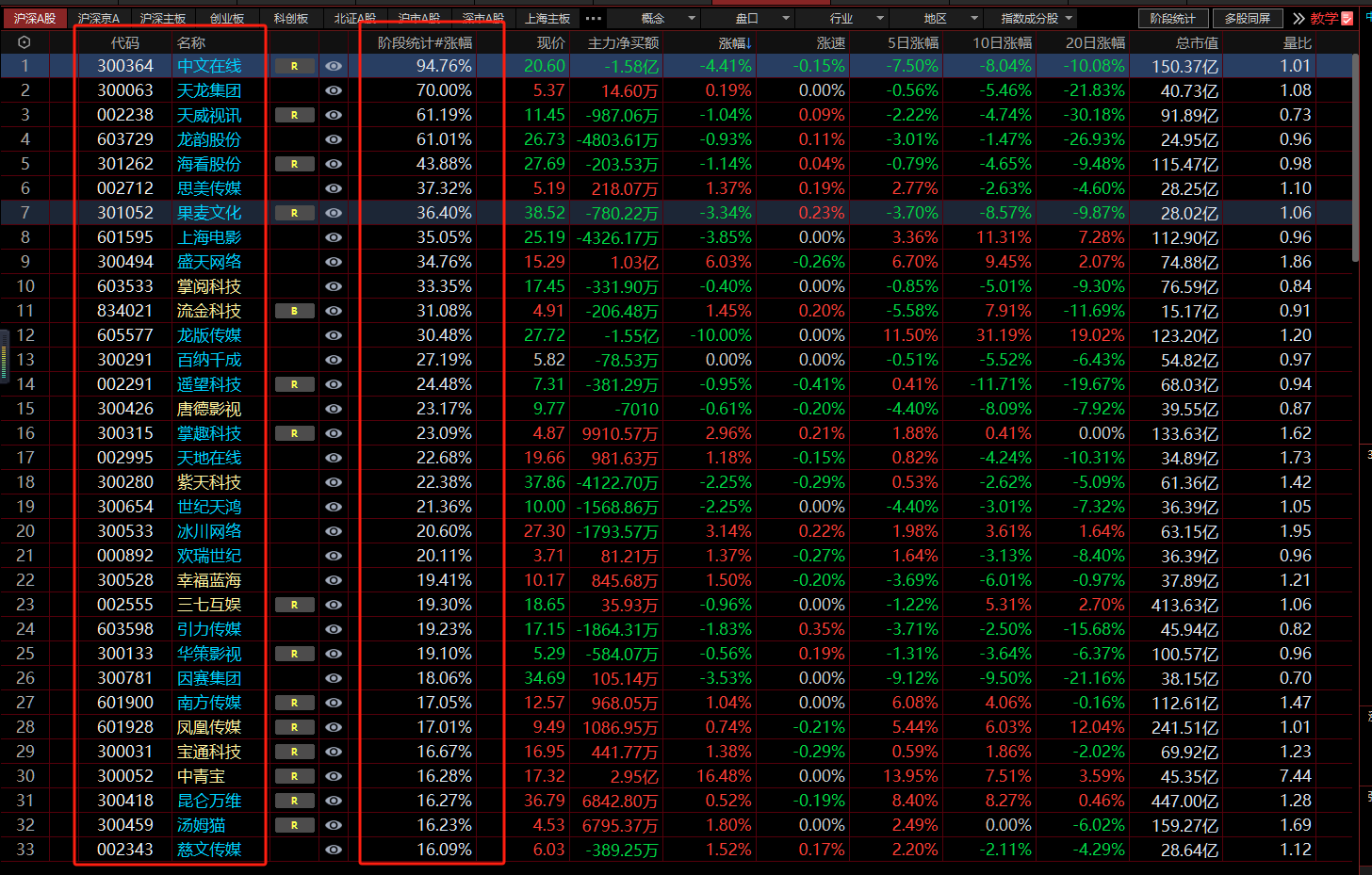Switch to 上海主板 tab
The height and width of the screenshot is (875, 1372).
[547, 18]
